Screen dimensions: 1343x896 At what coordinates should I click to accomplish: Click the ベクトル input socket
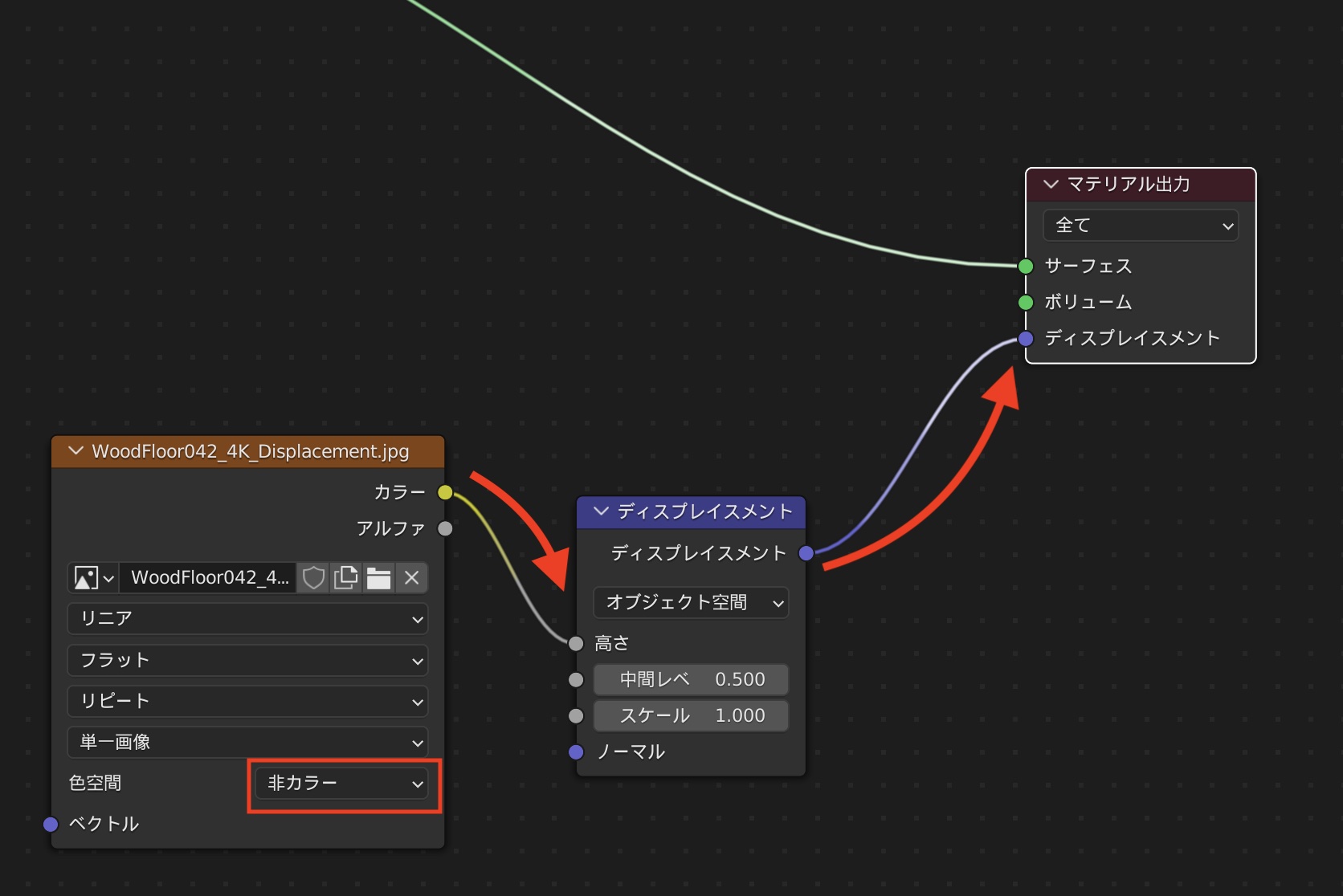point(51,824)
